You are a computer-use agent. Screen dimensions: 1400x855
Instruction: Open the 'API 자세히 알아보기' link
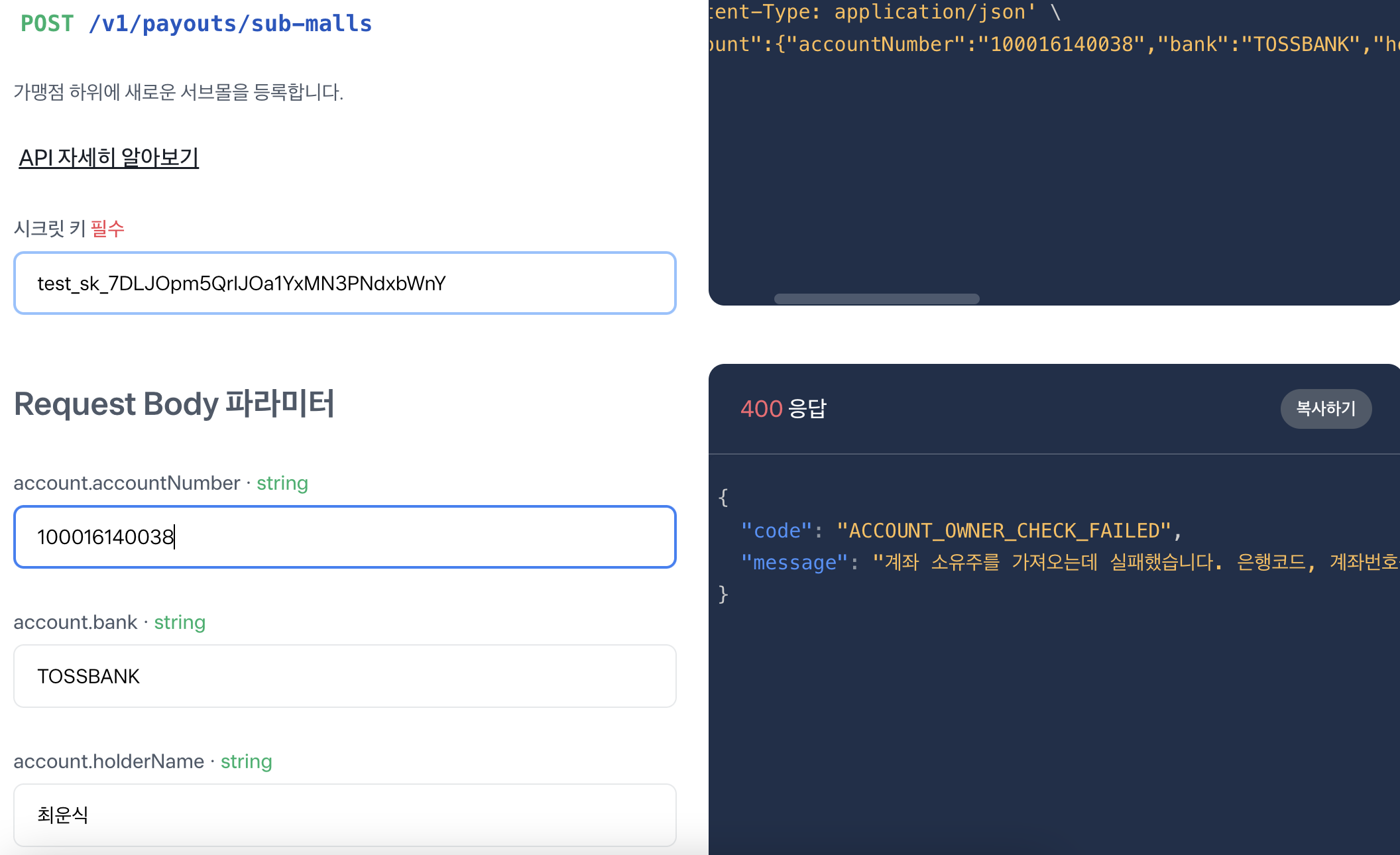pyautogui.click(x=109, y=158)
